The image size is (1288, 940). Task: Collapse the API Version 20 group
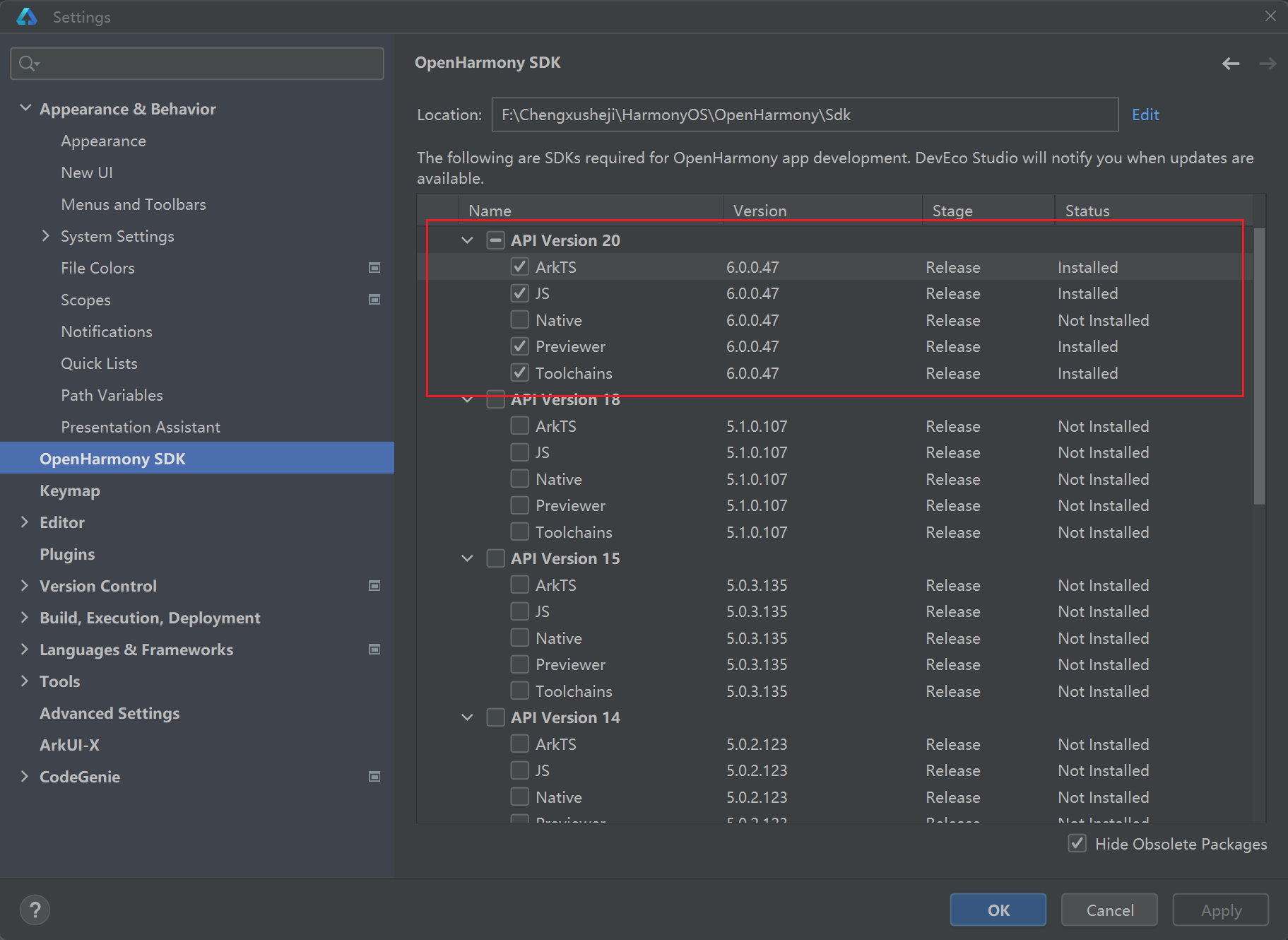click(x=467, y=240)
